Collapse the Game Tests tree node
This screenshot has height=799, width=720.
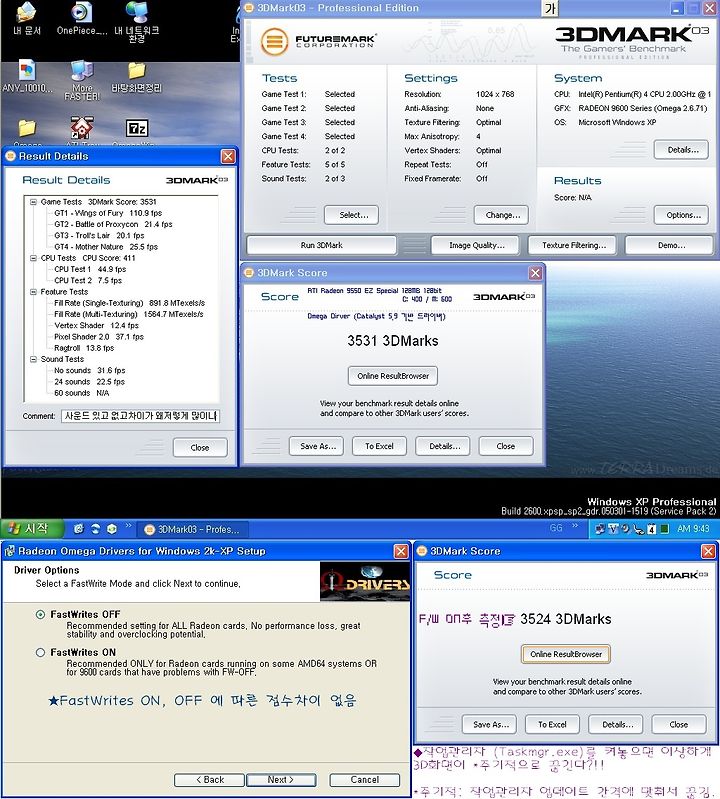(x=33, y=202)
